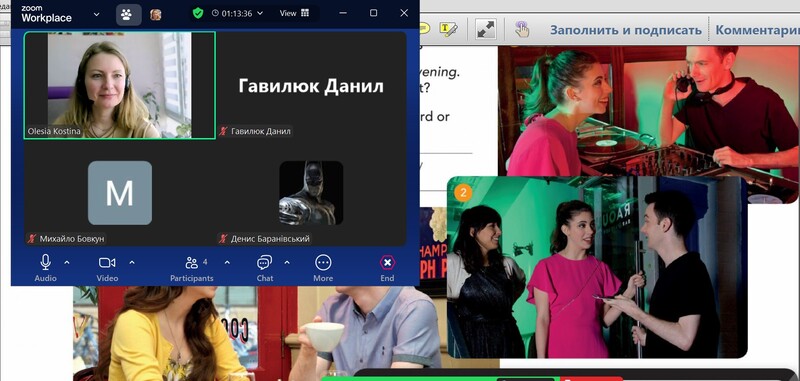
Task: Toggle PDF full-screen expand arrows icon
Action: point(486,29)
